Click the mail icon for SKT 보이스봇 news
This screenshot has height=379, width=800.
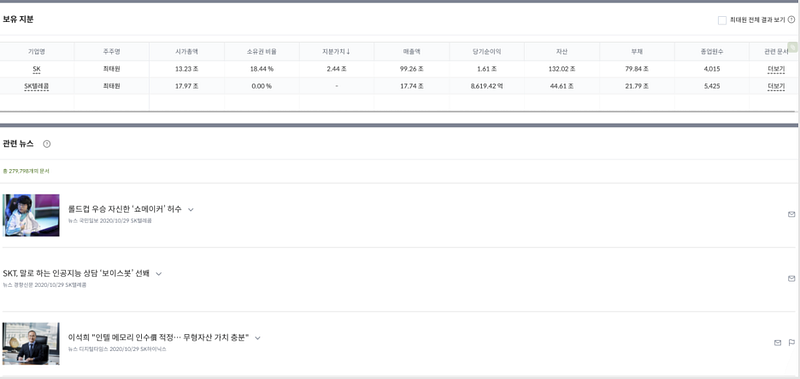(791, 279)
